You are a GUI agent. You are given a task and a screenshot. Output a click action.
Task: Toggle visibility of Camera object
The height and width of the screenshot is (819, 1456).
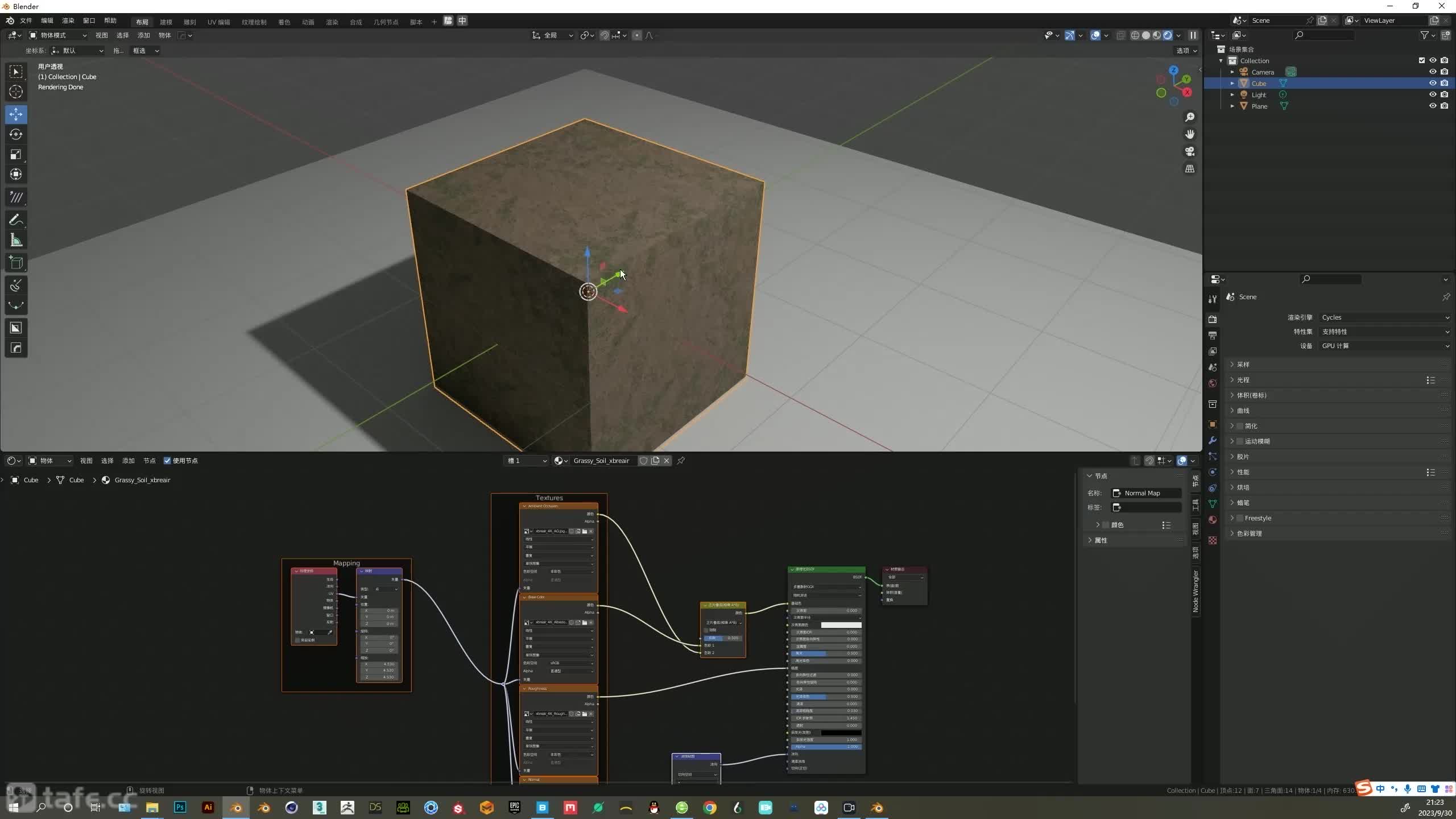(x=1431, y=72)
